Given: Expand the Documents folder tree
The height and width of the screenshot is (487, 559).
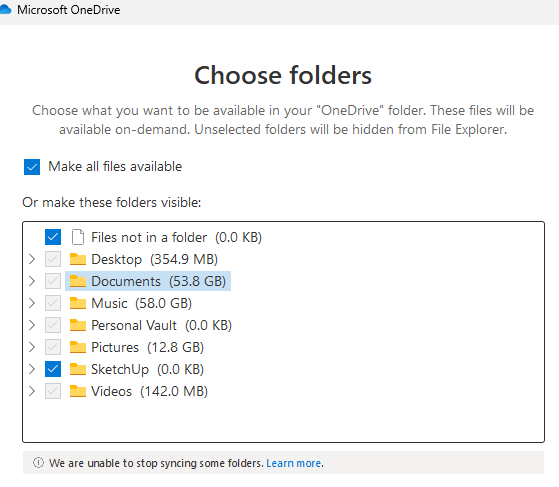Looking at the screenshot, I should coord(32,281).
